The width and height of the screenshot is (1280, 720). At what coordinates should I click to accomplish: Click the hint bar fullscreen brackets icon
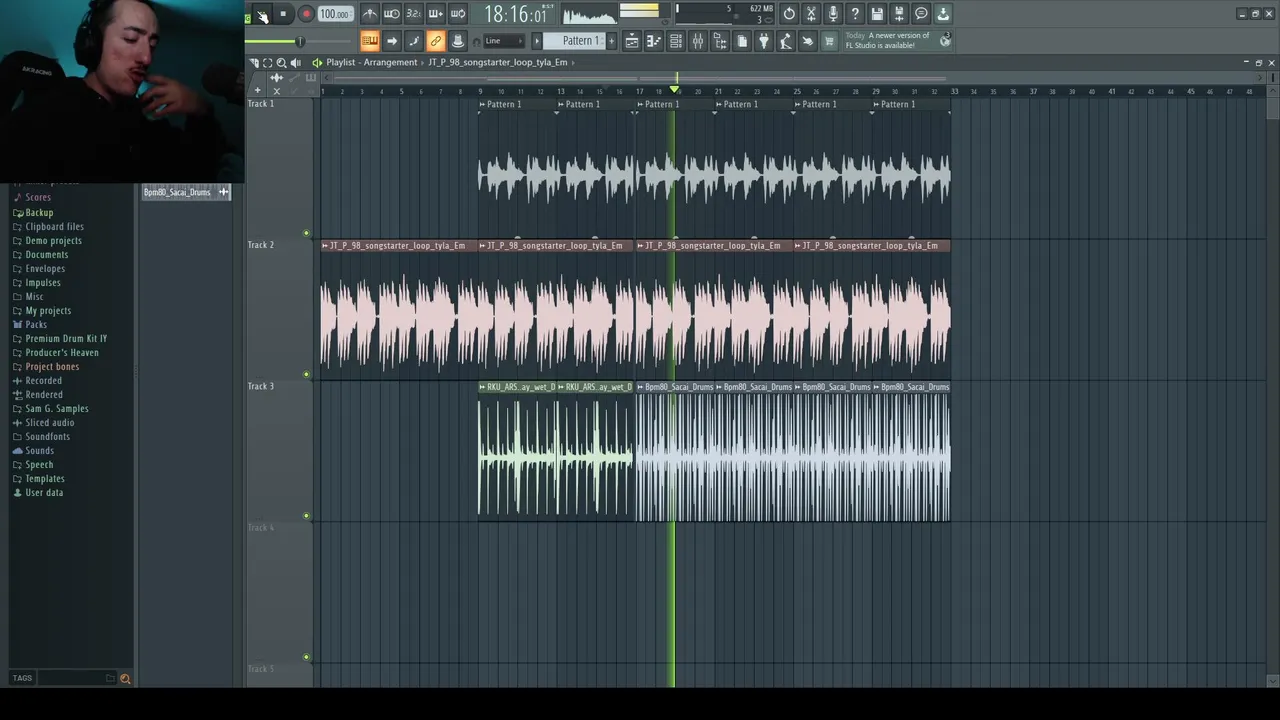[x=267, y=62]
